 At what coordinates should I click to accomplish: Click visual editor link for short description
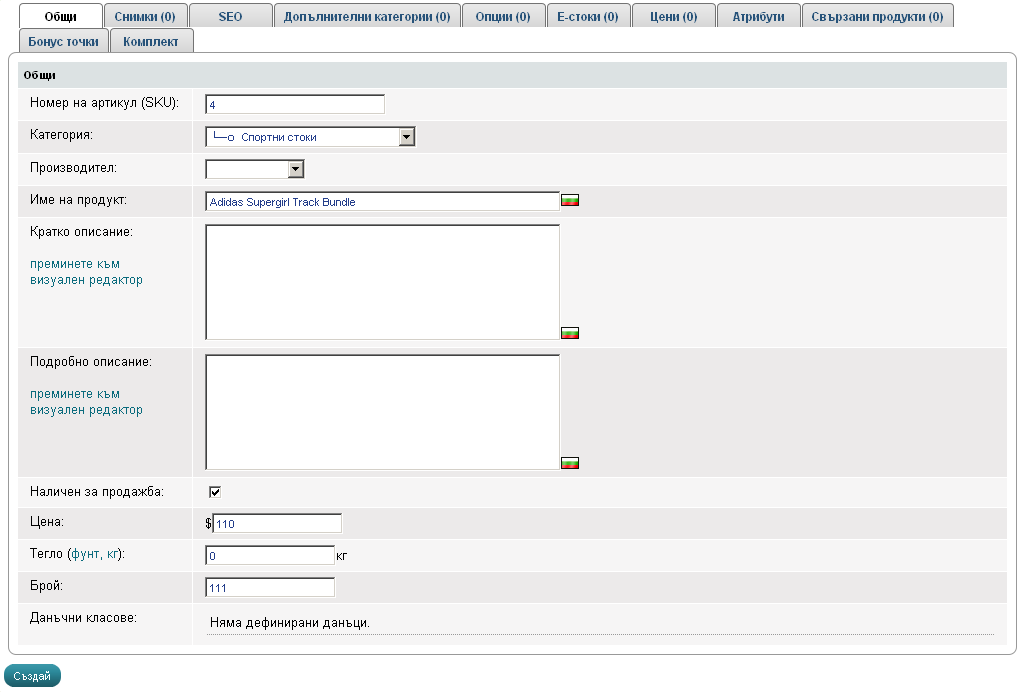pos(86,272)
